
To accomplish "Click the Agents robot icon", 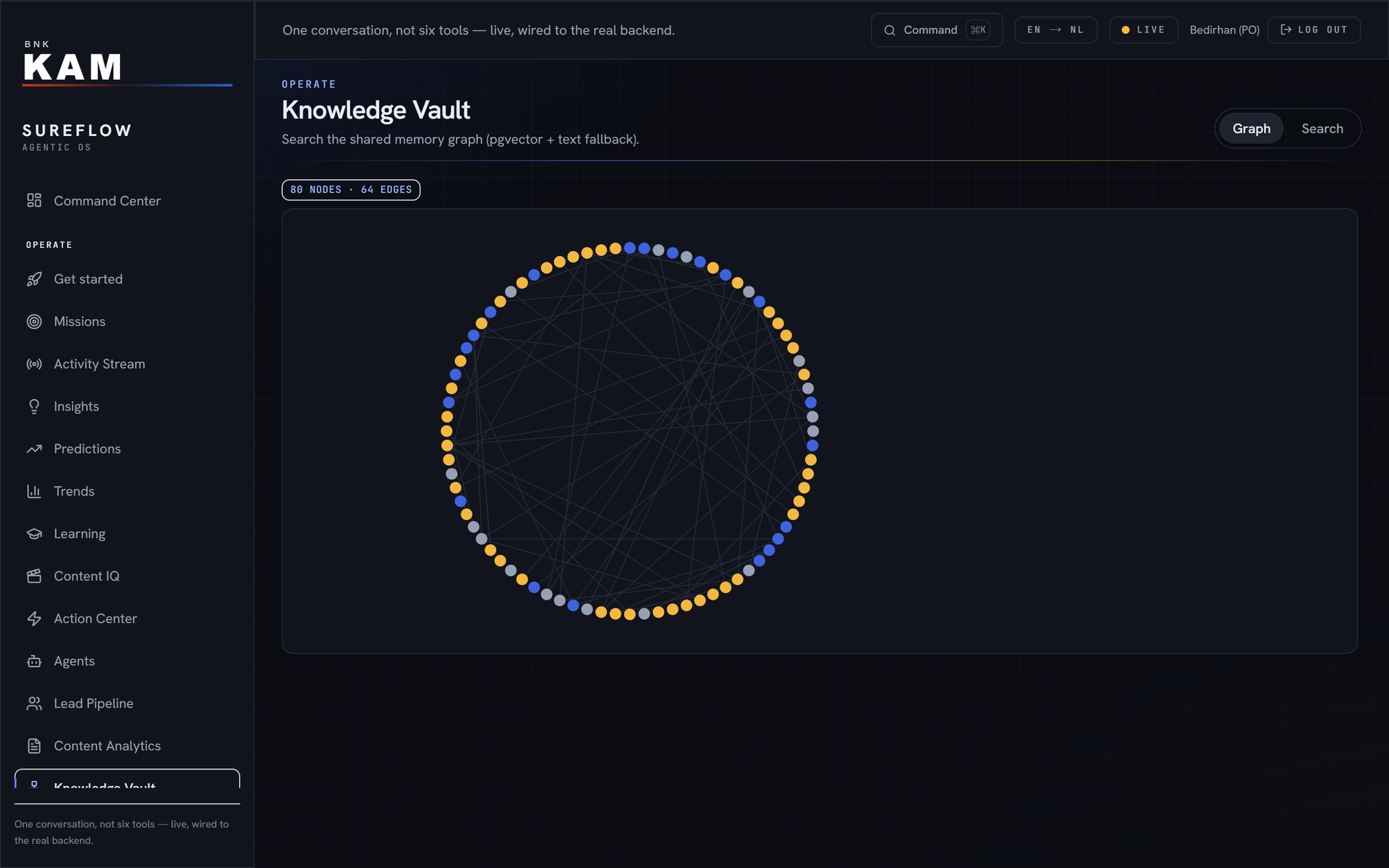I will [x=34, y=661].
